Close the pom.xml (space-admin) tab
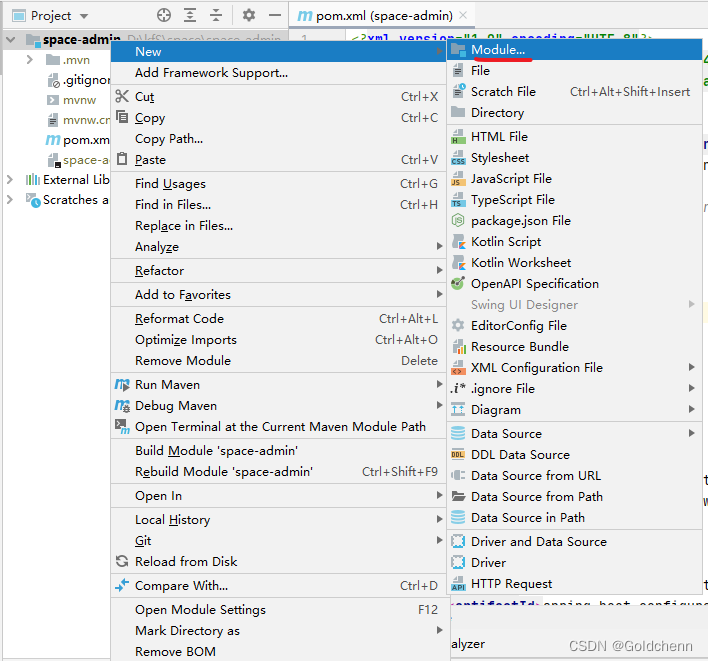Screen dimensions: 708x661 click(463, 15)
